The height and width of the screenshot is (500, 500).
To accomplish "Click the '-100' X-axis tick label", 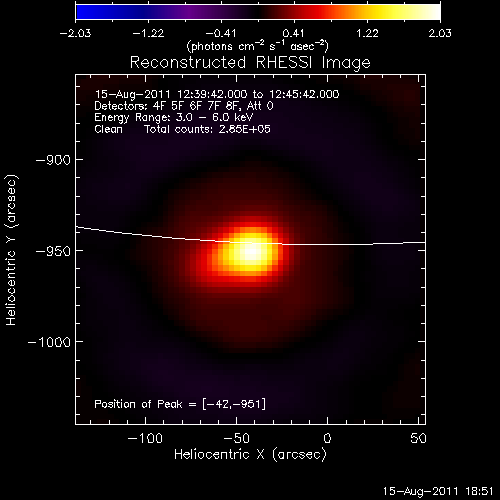I will (145, 438).
